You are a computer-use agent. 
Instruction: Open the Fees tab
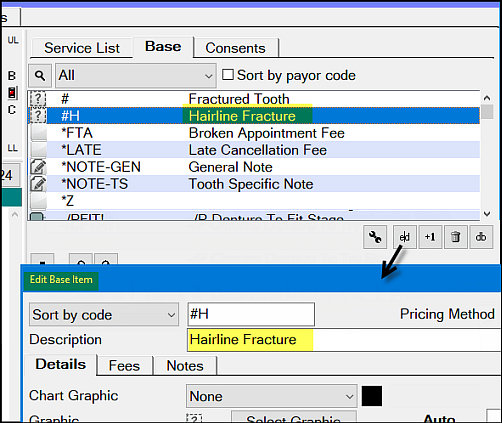[x=124, y=366]
